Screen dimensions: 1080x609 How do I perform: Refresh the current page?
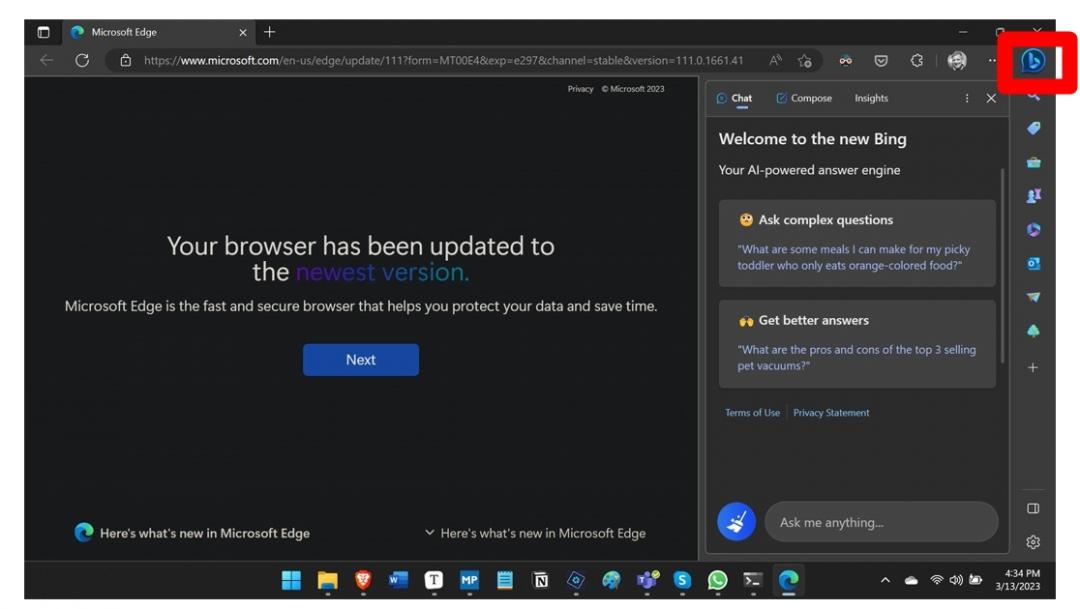click(x=82, y=61)
